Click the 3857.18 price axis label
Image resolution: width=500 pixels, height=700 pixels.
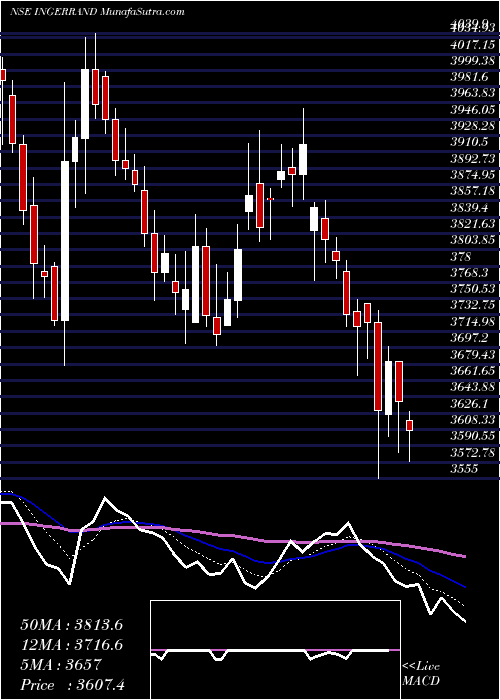coord(473,191)
